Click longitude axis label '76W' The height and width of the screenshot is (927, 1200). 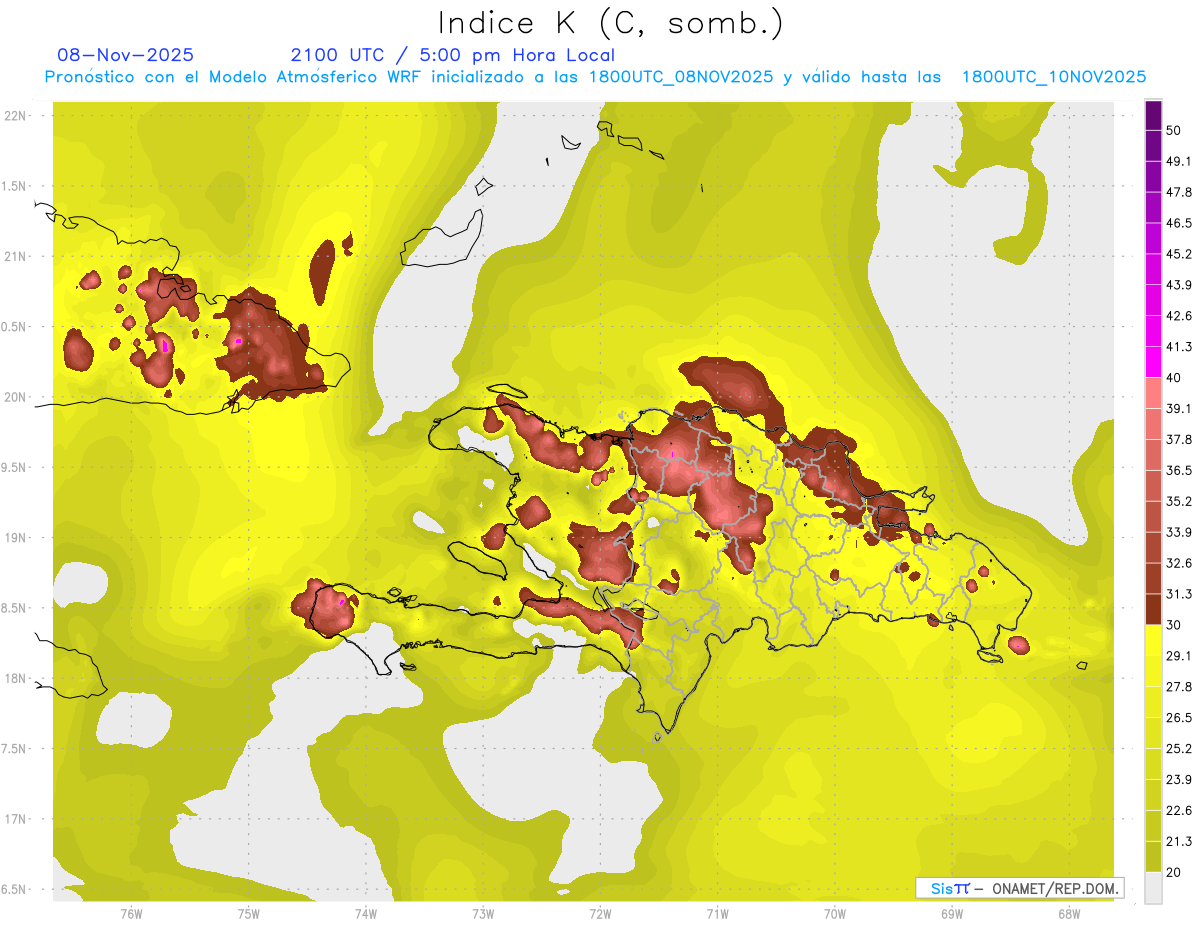click(131, 913)
